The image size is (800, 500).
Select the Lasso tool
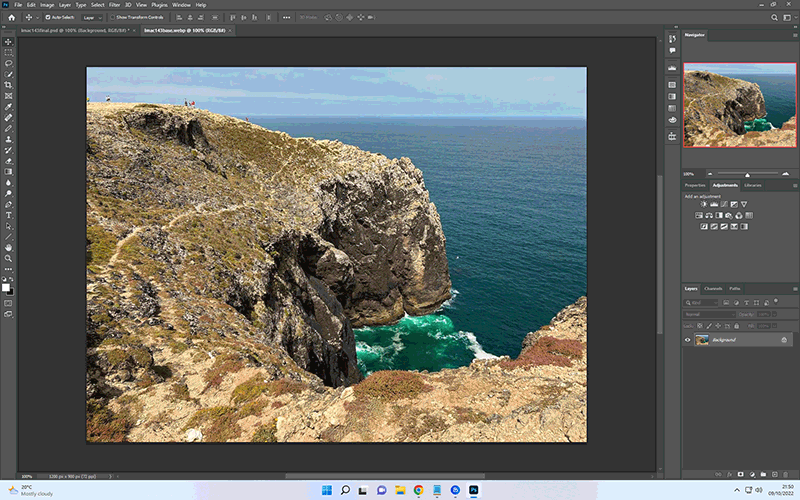tap(8, 64)
